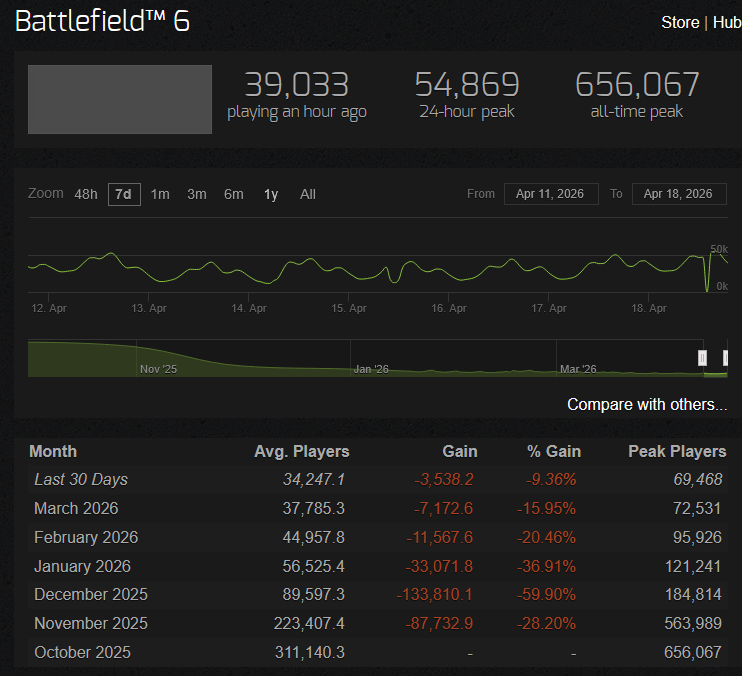
Task: Edit the From date field Apr 11, 2026
Action: coord(551,194)
